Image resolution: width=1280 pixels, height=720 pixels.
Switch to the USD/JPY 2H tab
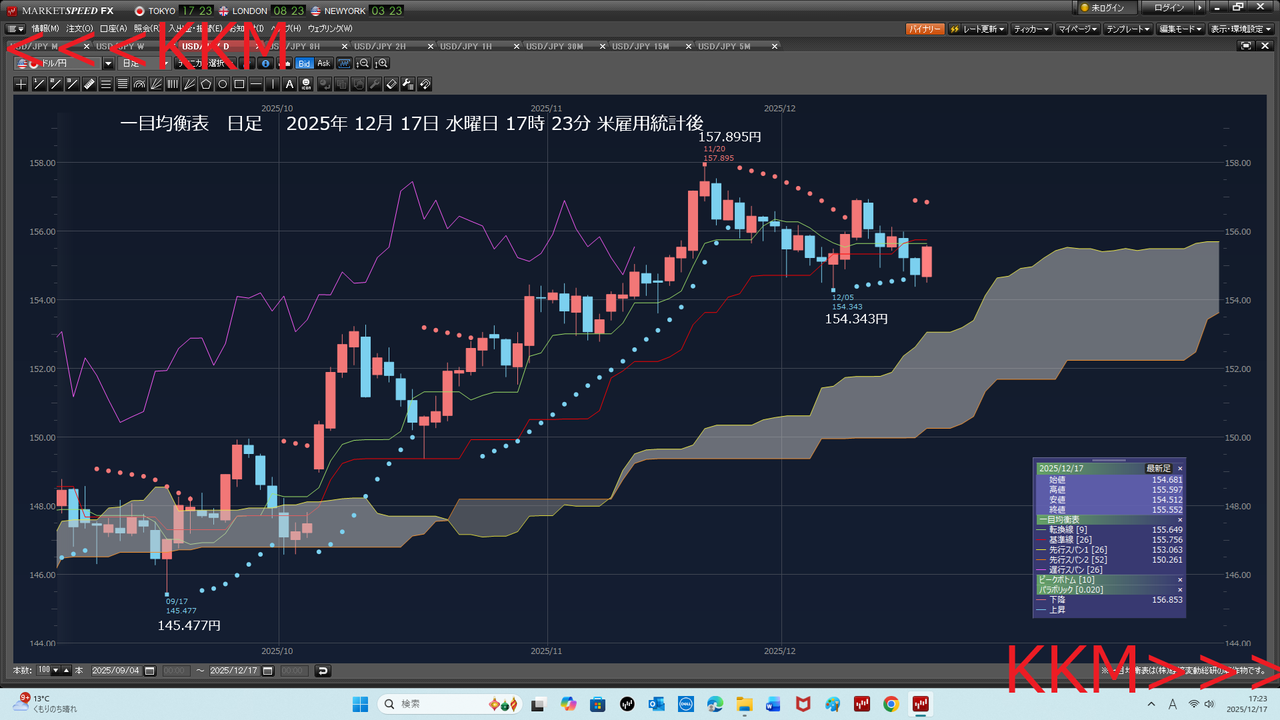[394, 46]
